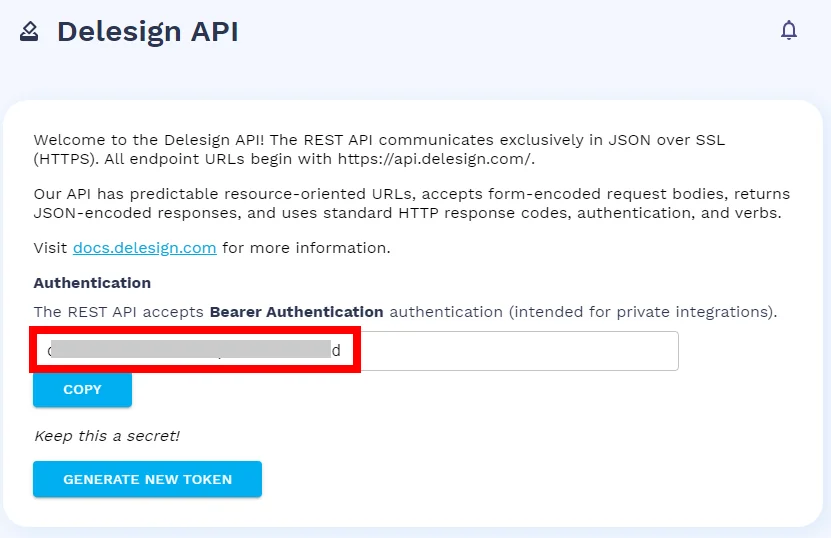Viewport: 831px width, 538px height.
Task: Click the 'Welcome to the Delesign API!' paragraph
Action: (379, 149)
